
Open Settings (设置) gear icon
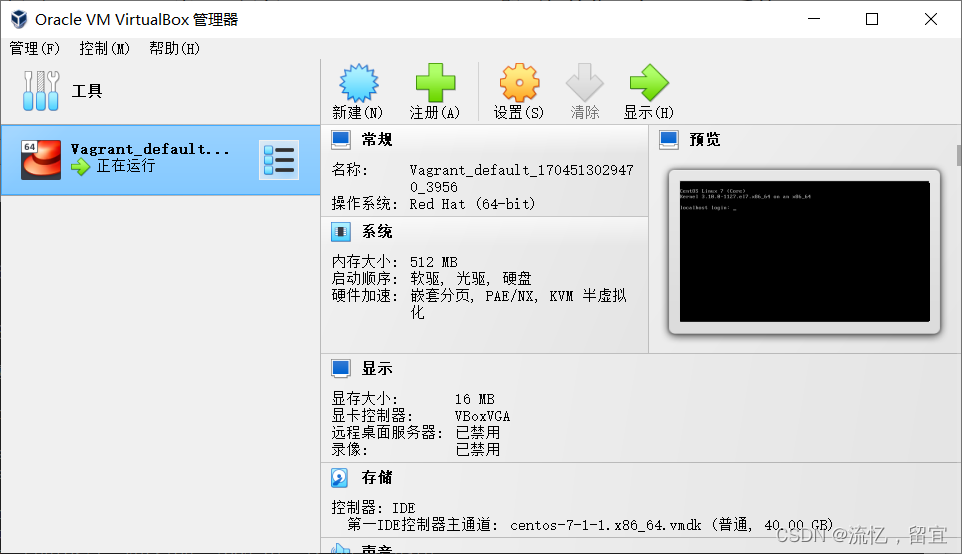point(519,82)
